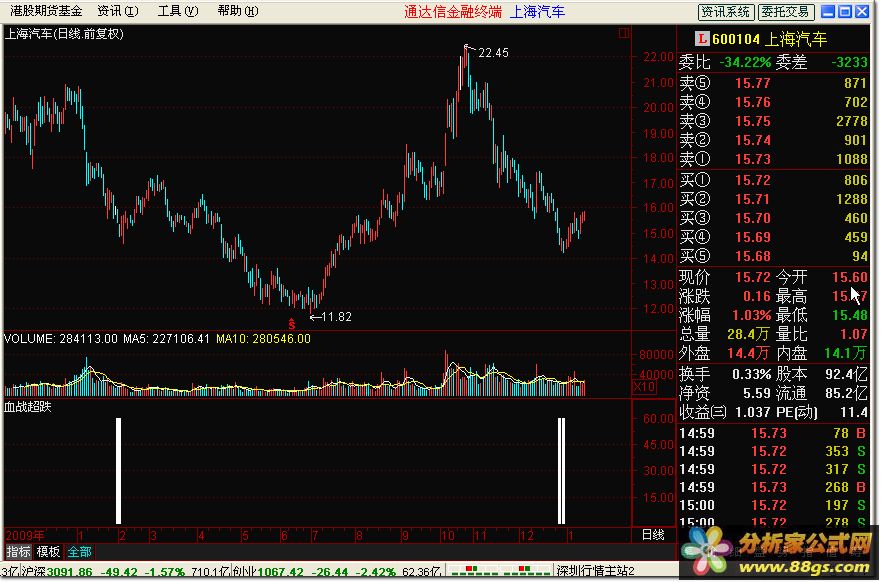
Task: Click the 内盘 value 14.1万
Action: (846, 353)
